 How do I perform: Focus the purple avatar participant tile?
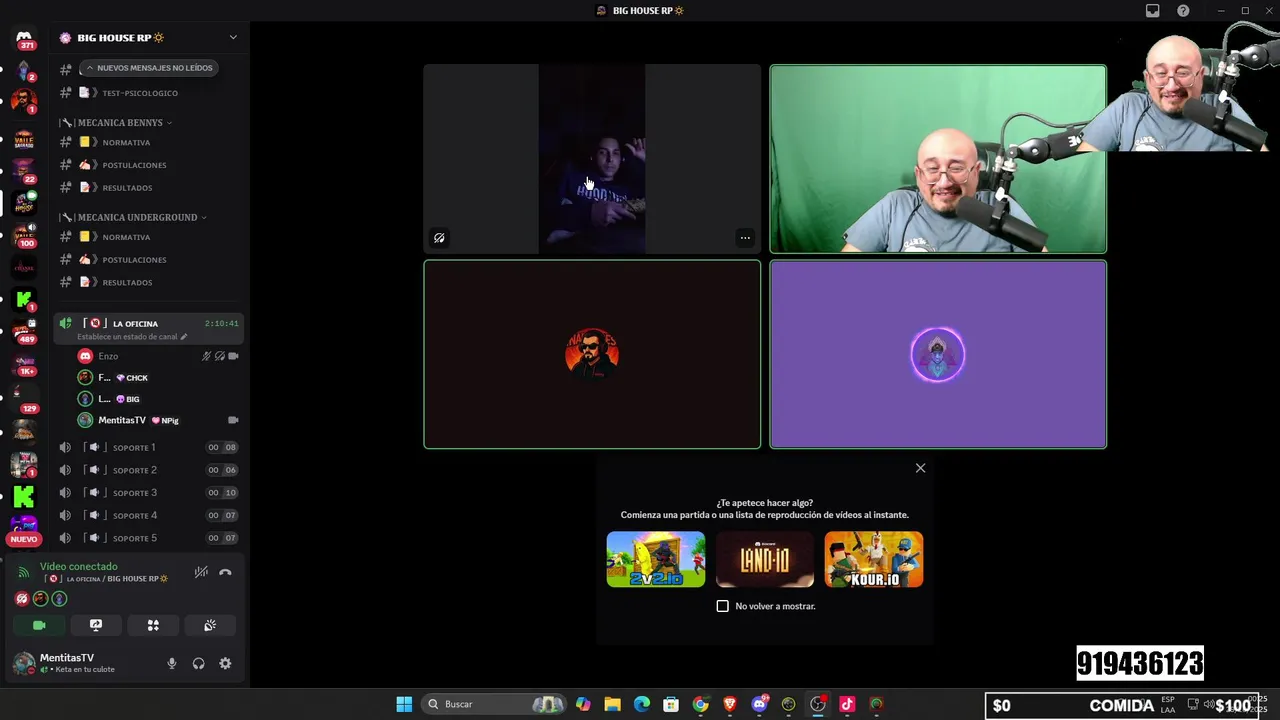pyautogui.click(x=938, y=354)
